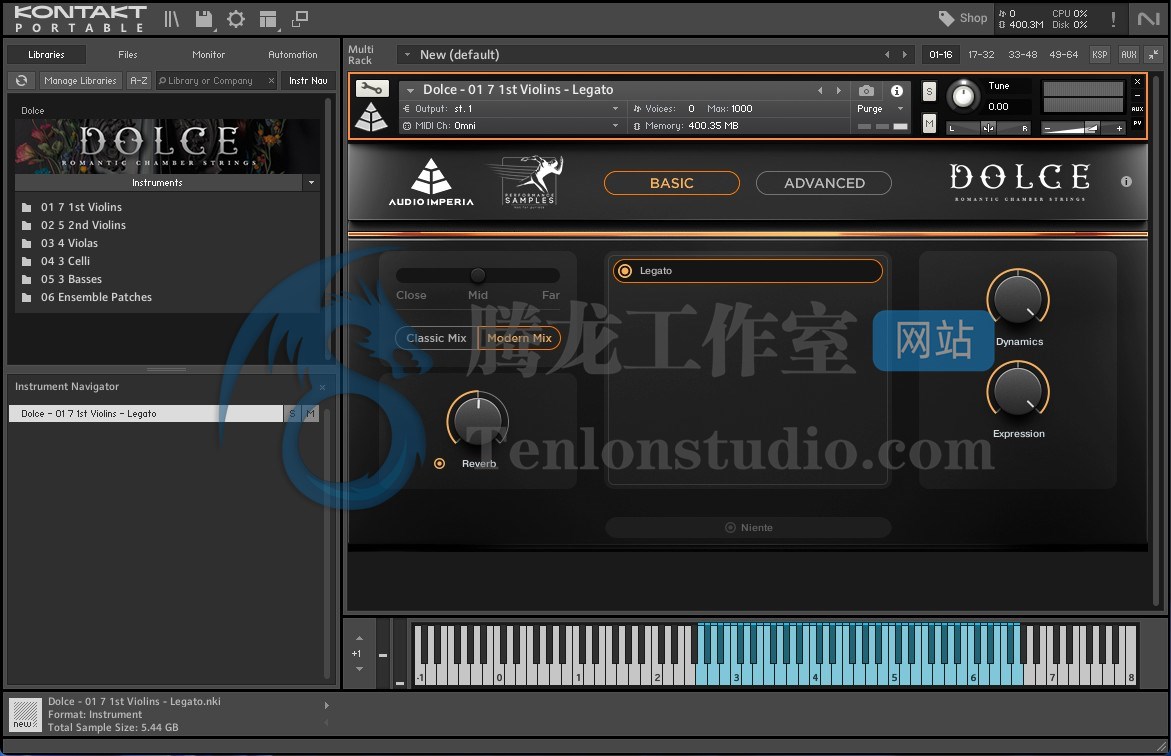This screenshot has width=1171, height=756.
Task: Open the 01 7 1st Violins folder
Action: (81, 207)
